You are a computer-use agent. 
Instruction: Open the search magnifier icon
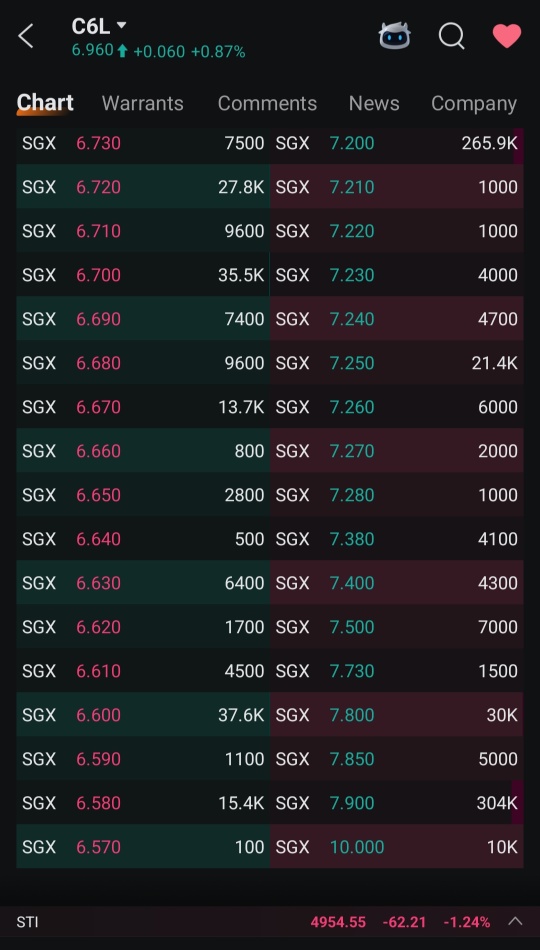click(x=452, y=36)
